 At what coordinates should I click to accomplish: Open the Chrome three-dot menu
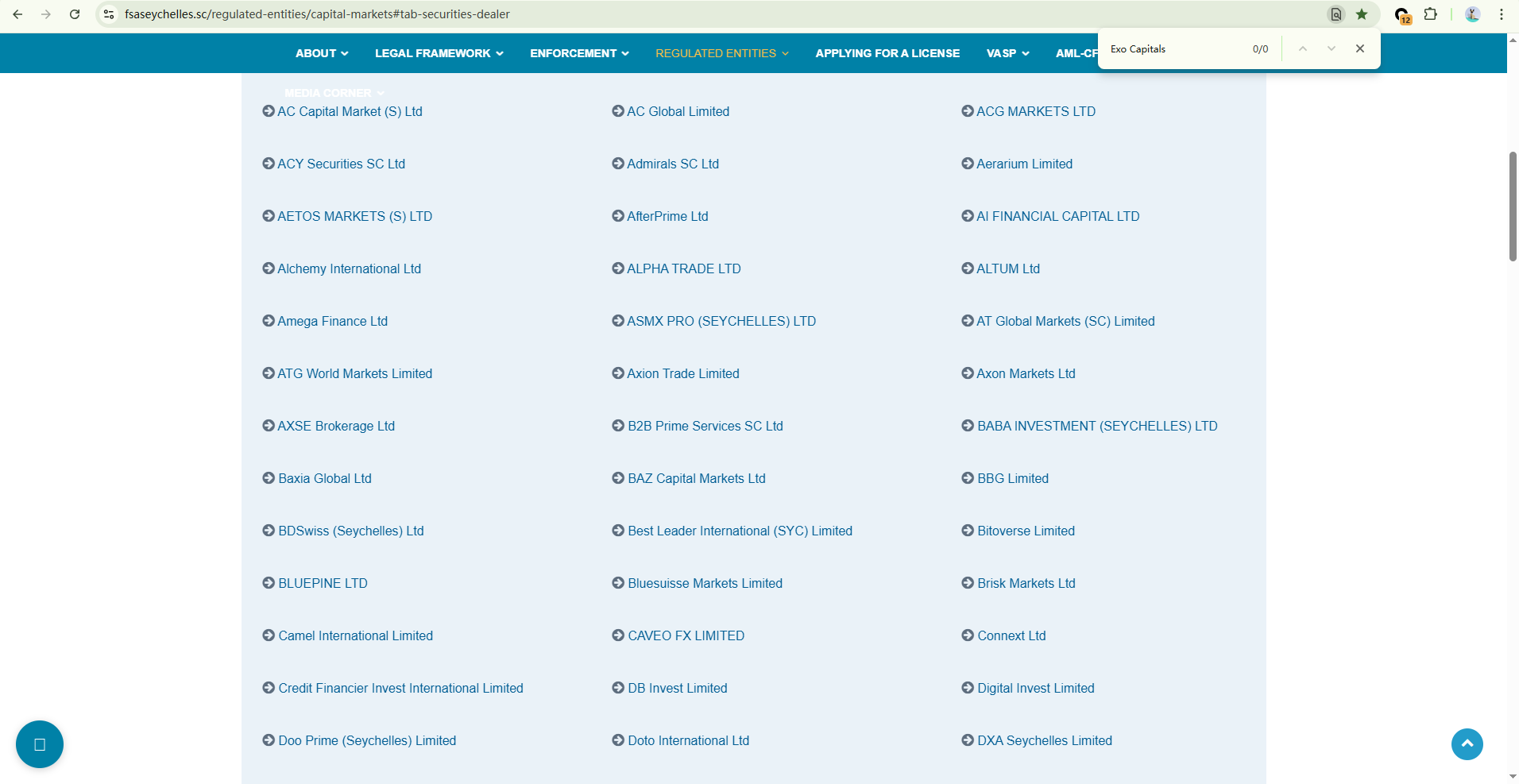[x=1502, y=14]
